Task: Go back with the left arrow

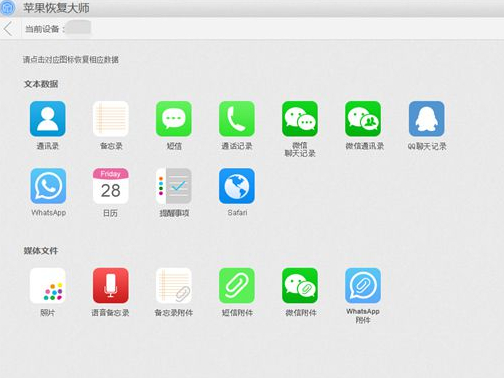Action: [x=8, y=29]
